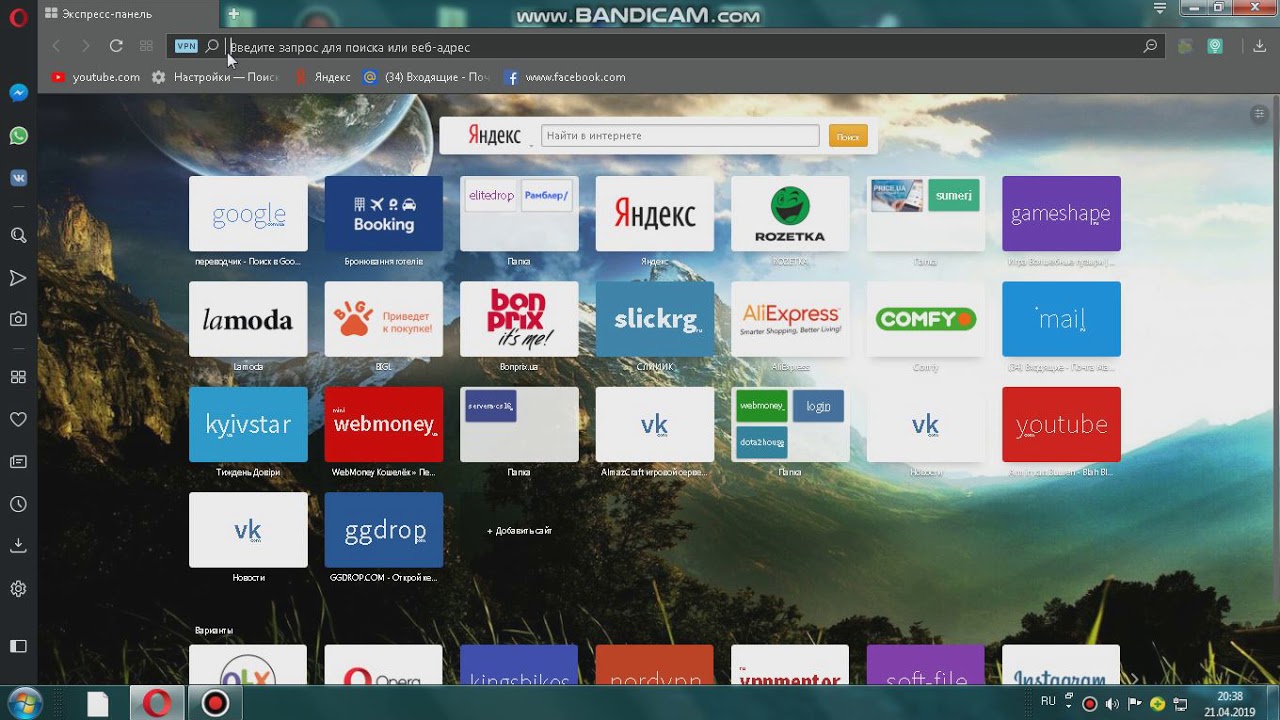Toggle the VPN badge in address bar

pyautogui.click(x=186, y=46)
